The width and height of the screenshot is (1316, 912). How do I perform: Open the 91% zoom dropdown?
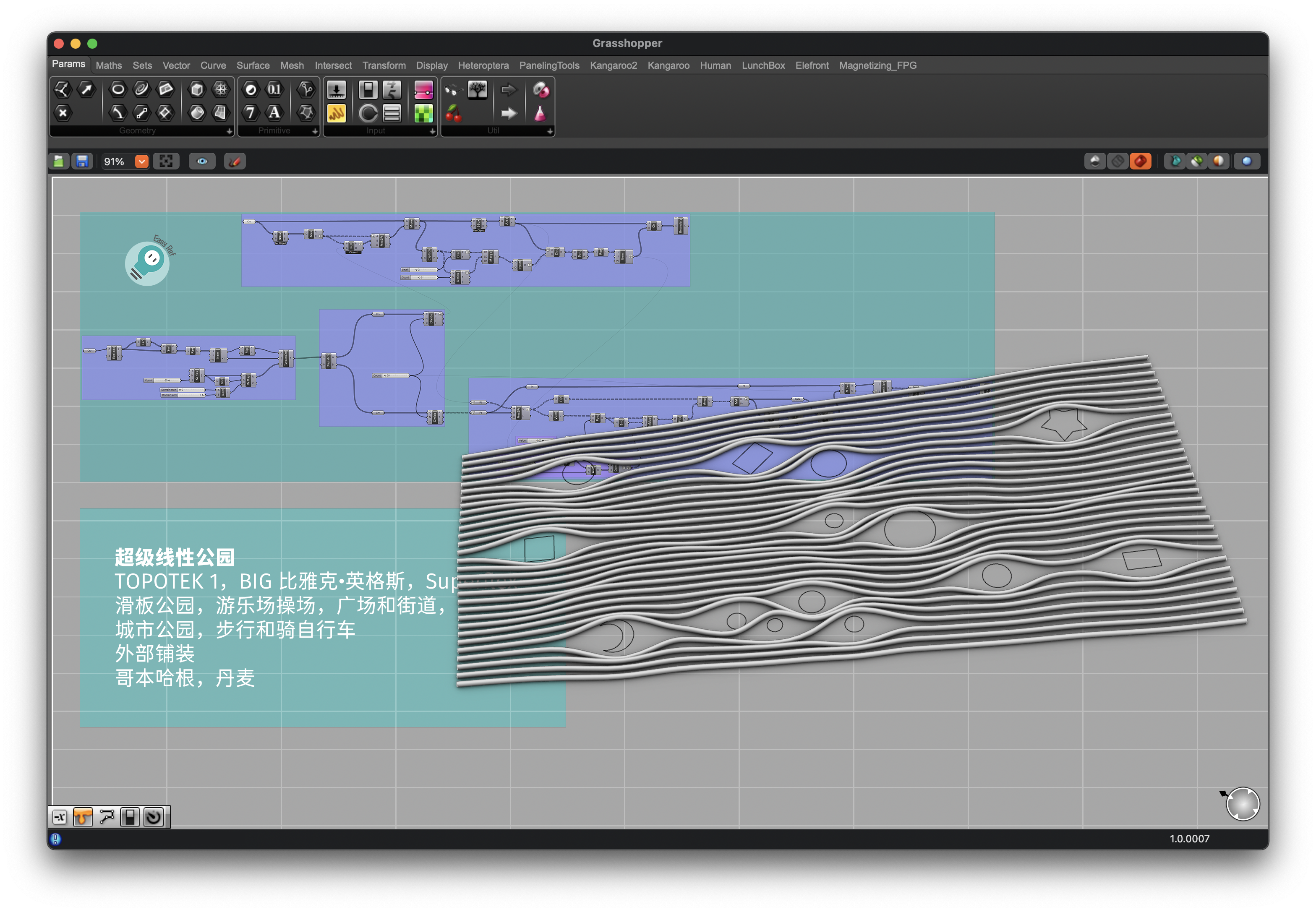click(x=141, y=162)
